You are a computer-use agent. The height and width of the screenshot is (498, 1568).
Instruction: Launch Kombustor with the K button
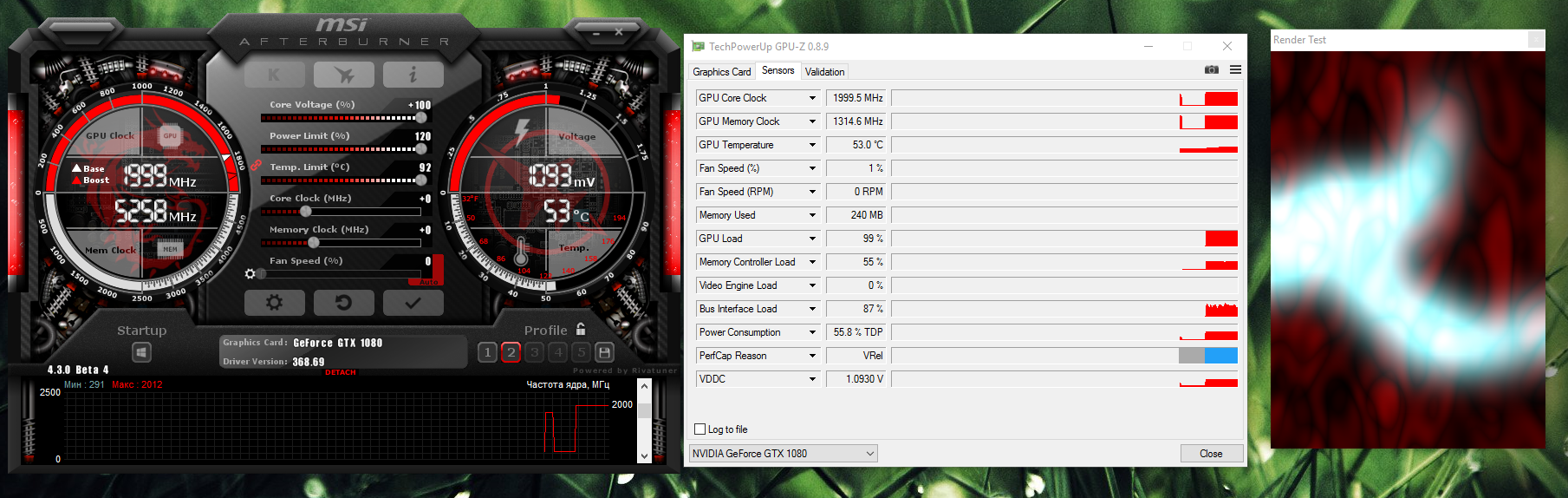click(x=275, y=75)
